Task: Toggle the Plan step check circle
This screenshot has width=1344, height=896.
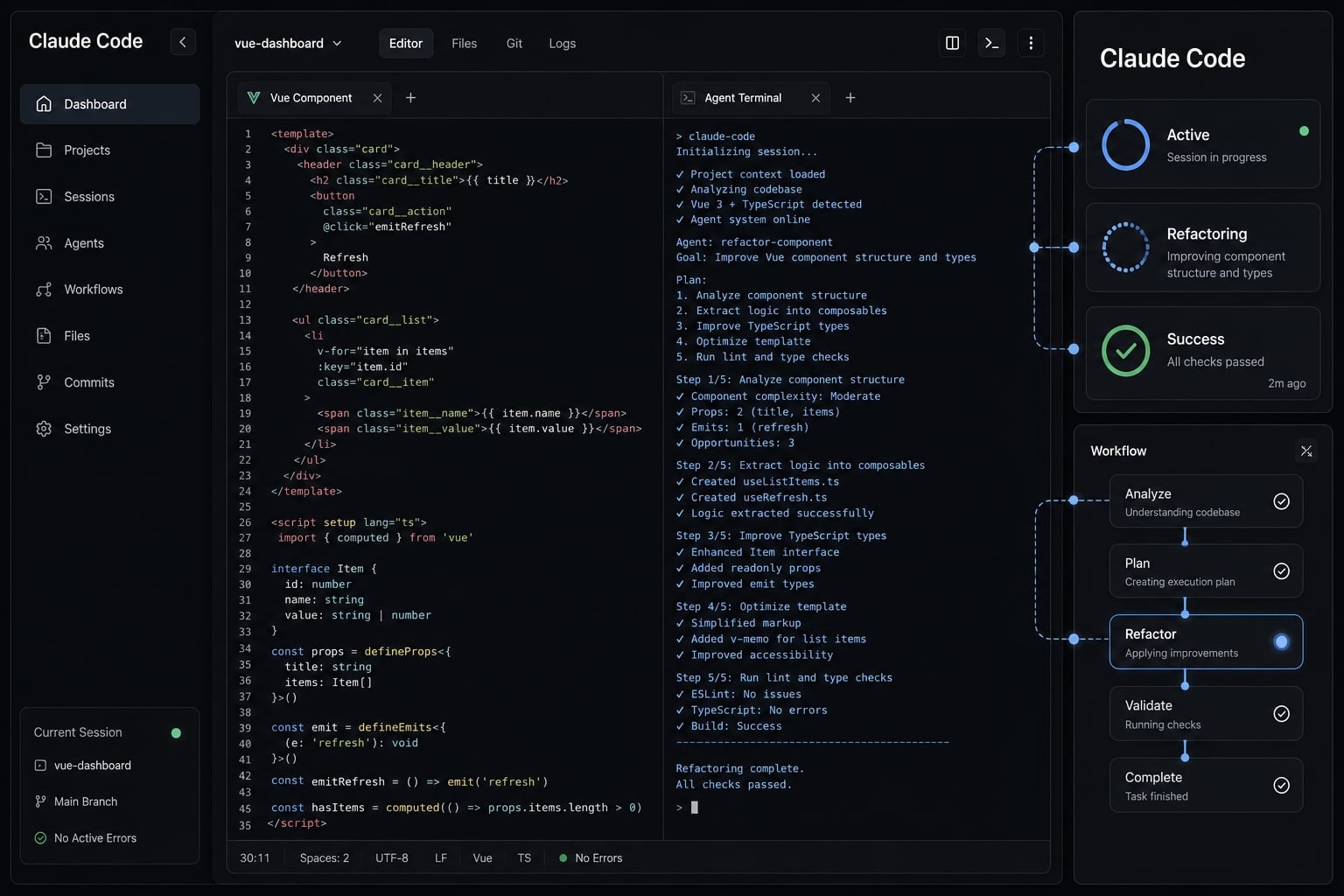Action: click(1281, 571)
